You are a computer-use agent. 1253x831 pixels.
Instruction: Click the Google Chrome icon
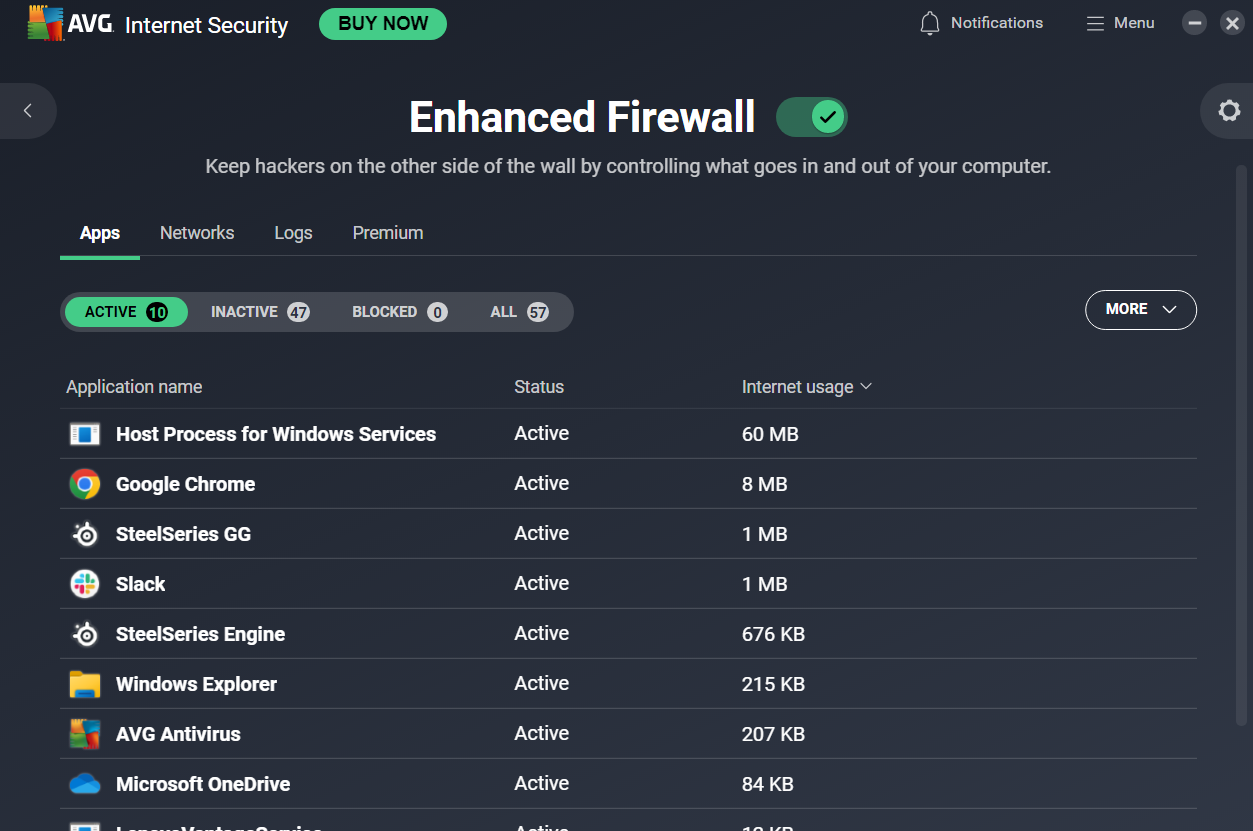click(85, 484)
